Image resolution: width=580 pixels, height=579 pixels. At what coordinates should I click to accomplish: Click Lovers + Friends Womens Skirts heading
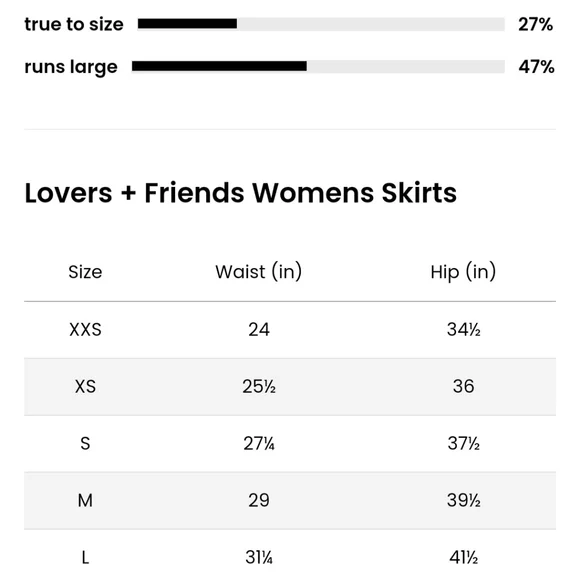tap(240, 193)
